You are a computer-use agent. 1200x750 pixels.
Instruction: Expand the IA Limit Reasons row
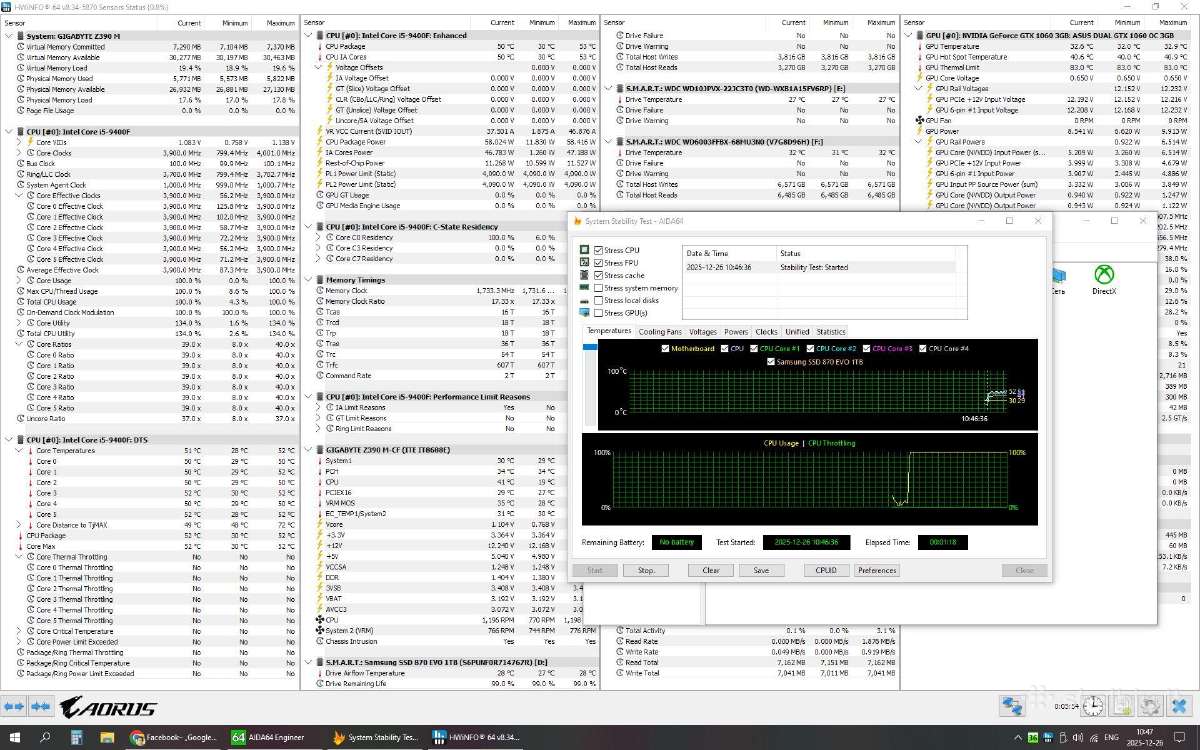tap(319, 408)
